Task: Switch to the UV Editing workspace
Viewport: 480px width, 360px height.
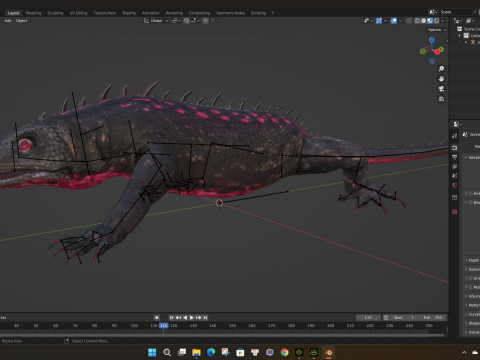Action: click(78, 13)
